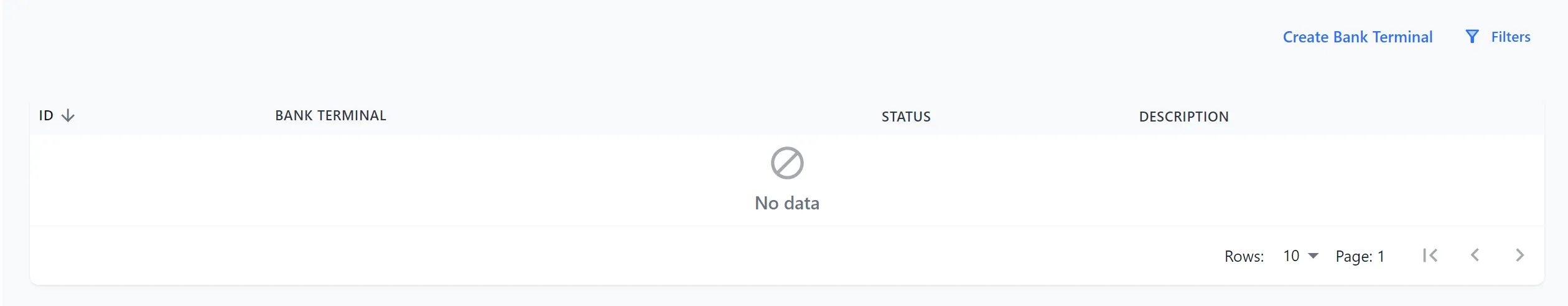Go to previous page chevron
Image resolution: width=1568 pixels, height=306 pixels.
[x=1475, y=256]
